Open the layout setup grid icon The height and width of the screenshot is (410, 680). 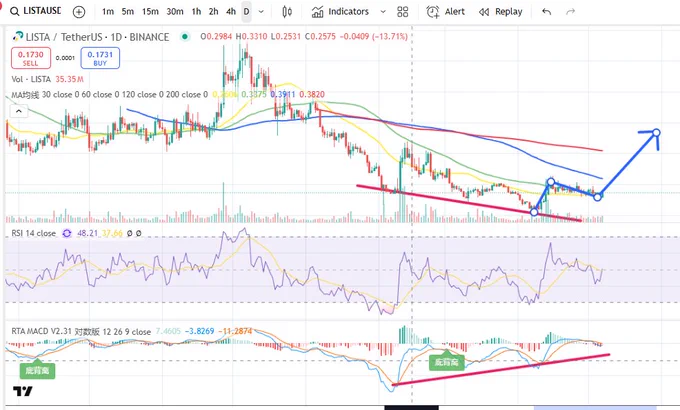point(402,12)
